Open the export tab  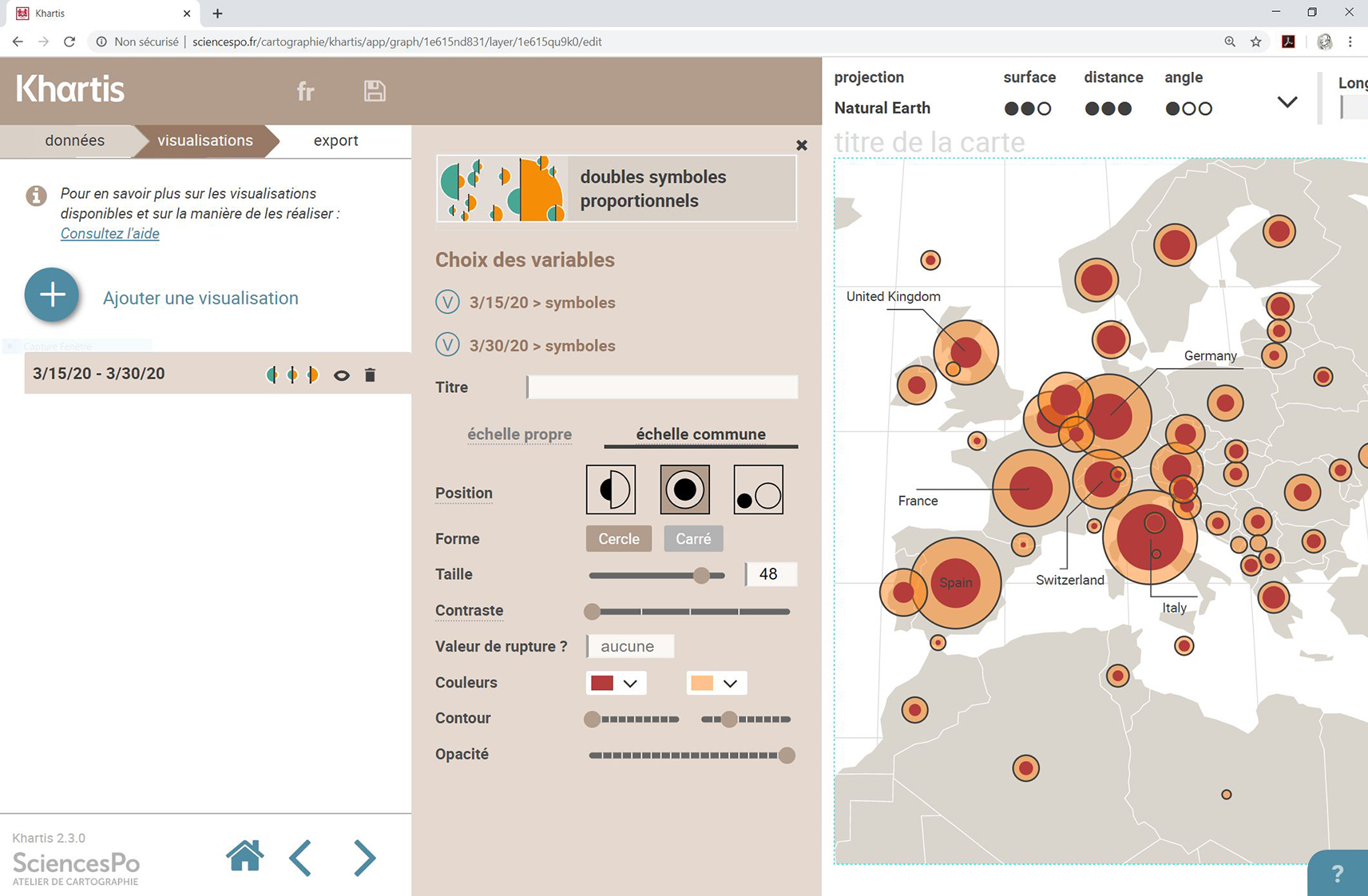tap(335, 141)
